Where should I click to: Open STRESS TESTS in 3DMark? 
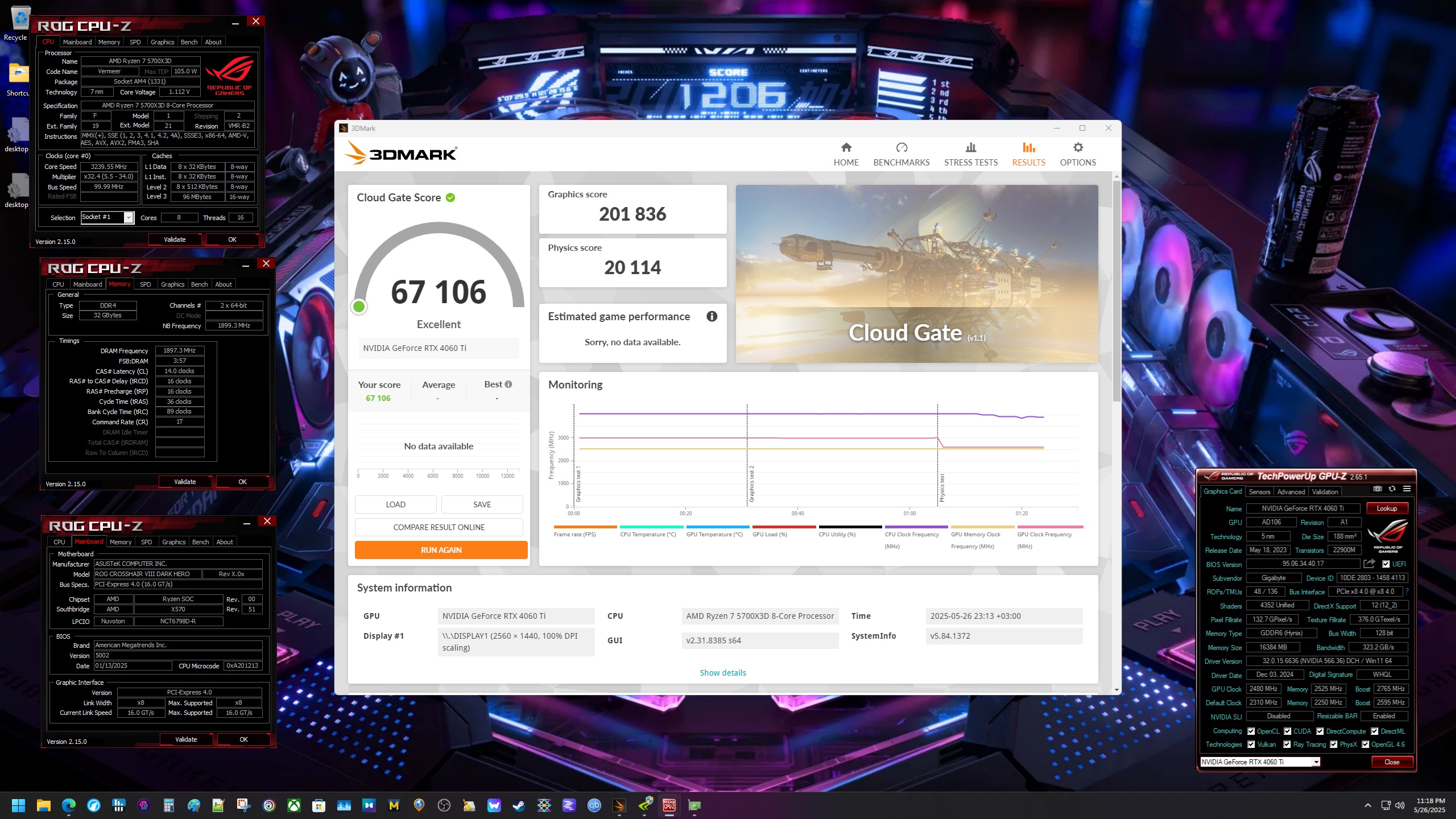click(x=971, y=154)
